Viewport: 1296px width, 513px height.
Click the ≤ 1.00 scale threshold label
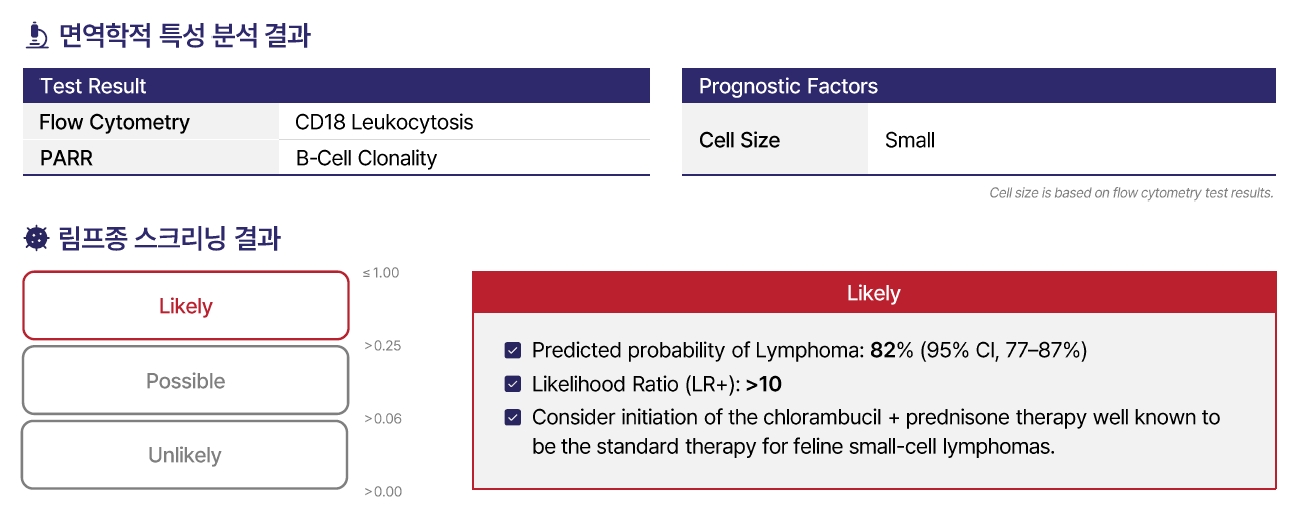tap(380, 273)
